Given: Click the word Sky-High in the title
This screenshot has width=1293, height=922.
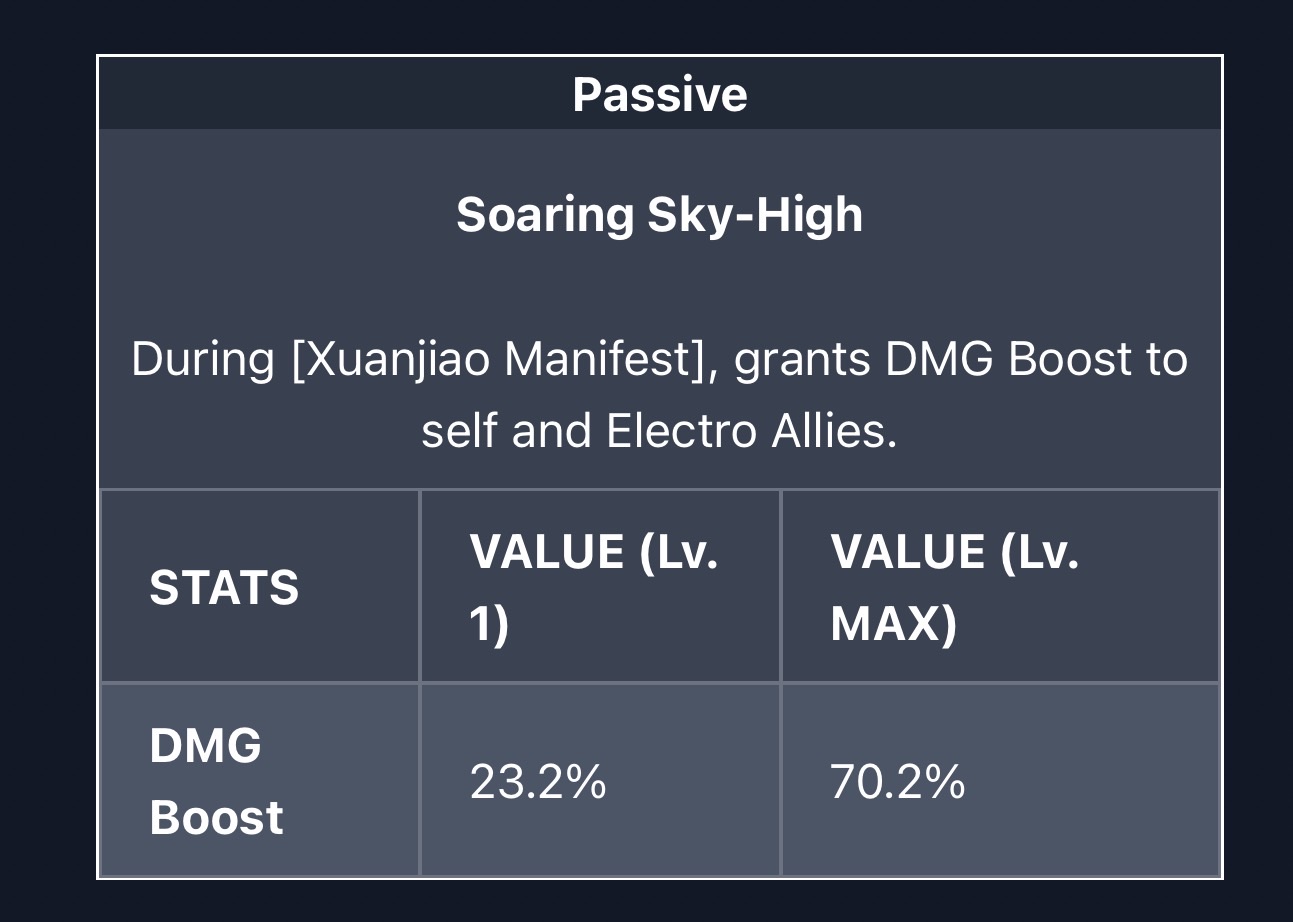Looking at the screenshot, I should click(755, 214).
